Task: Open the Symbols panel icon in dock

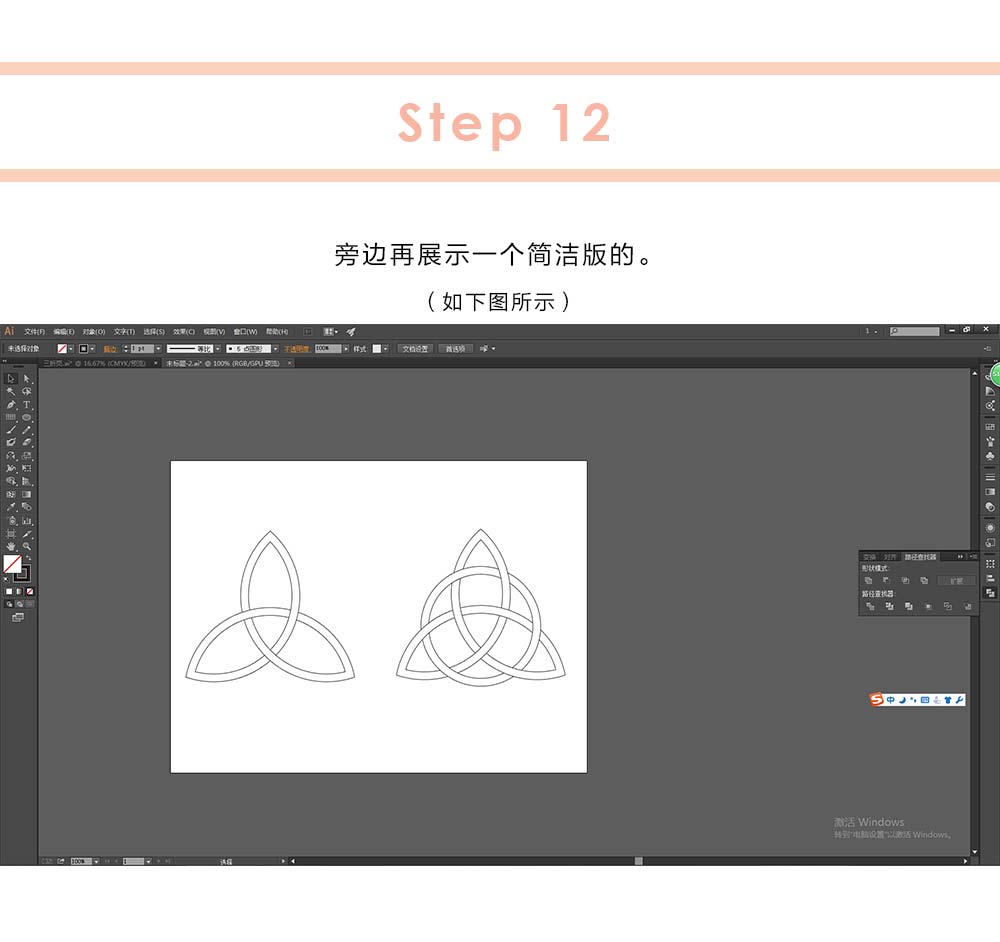Action: 990,457
